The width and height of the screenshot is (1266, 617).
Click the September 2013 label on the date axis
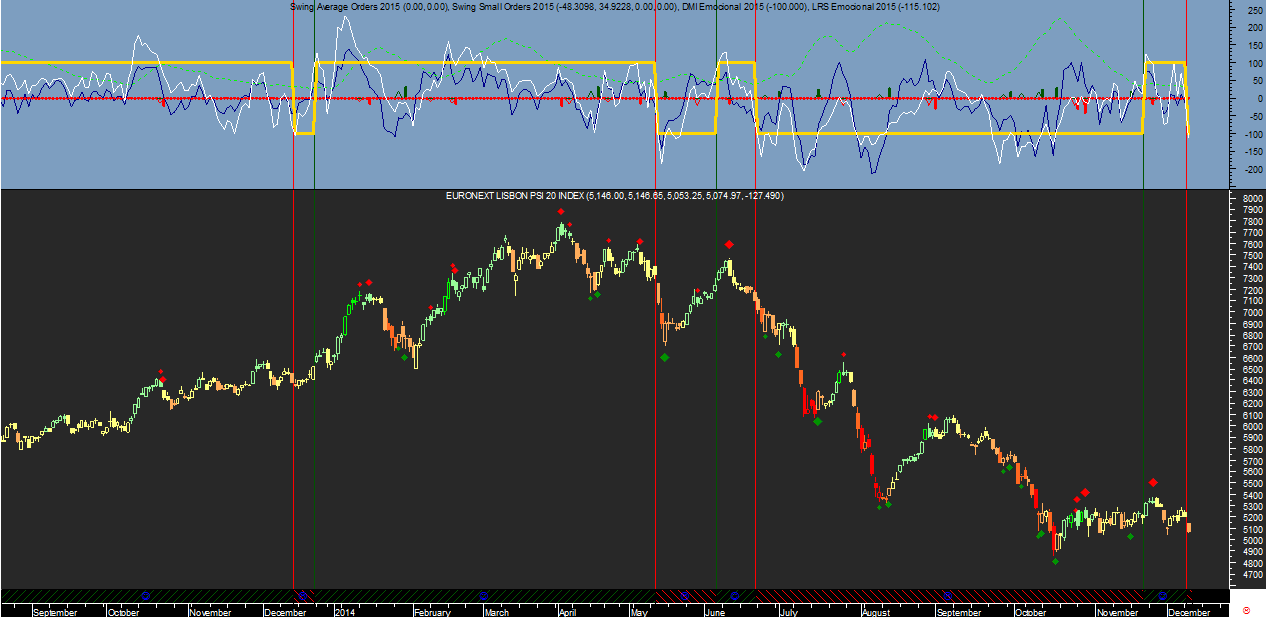(x=54, y=612)
